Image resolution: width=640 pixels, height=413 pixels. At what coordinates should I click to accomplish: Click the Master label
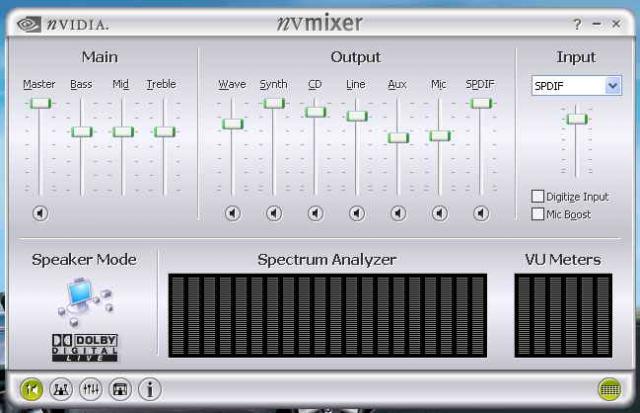pyautogui.click(x=39, y=84)
